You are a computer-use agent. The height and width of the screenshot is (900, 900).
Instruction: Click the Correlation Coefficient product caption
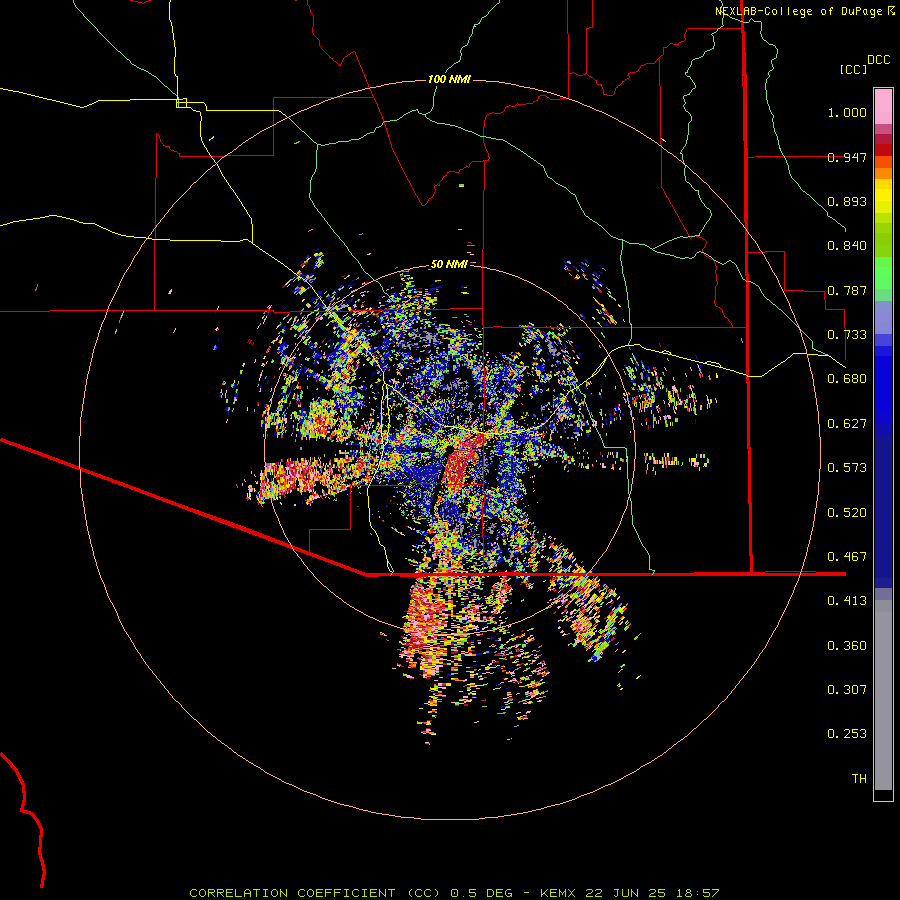[454, 893]
